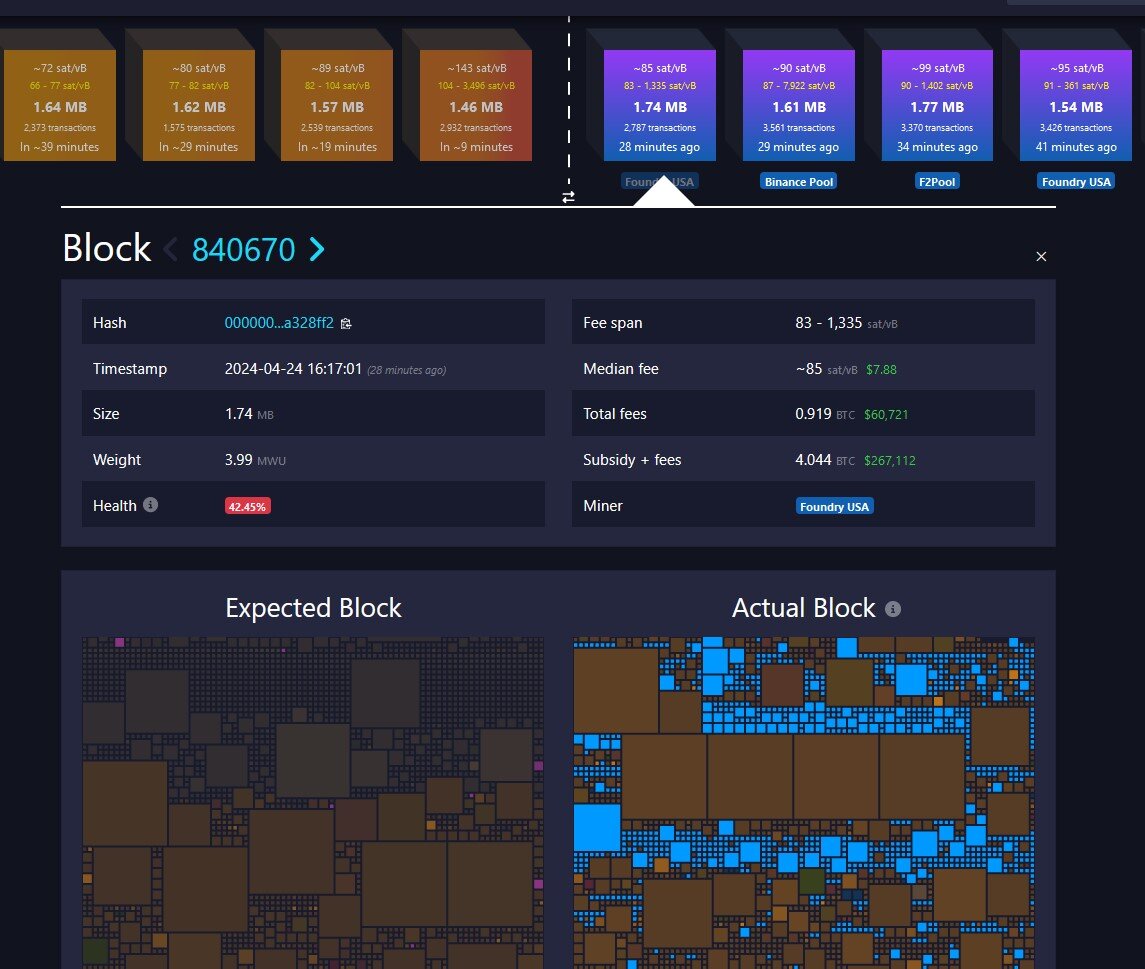The image size is (1145, 969).
Task: Click the swap direction arrows icon
Action: (x=568, y=197)
